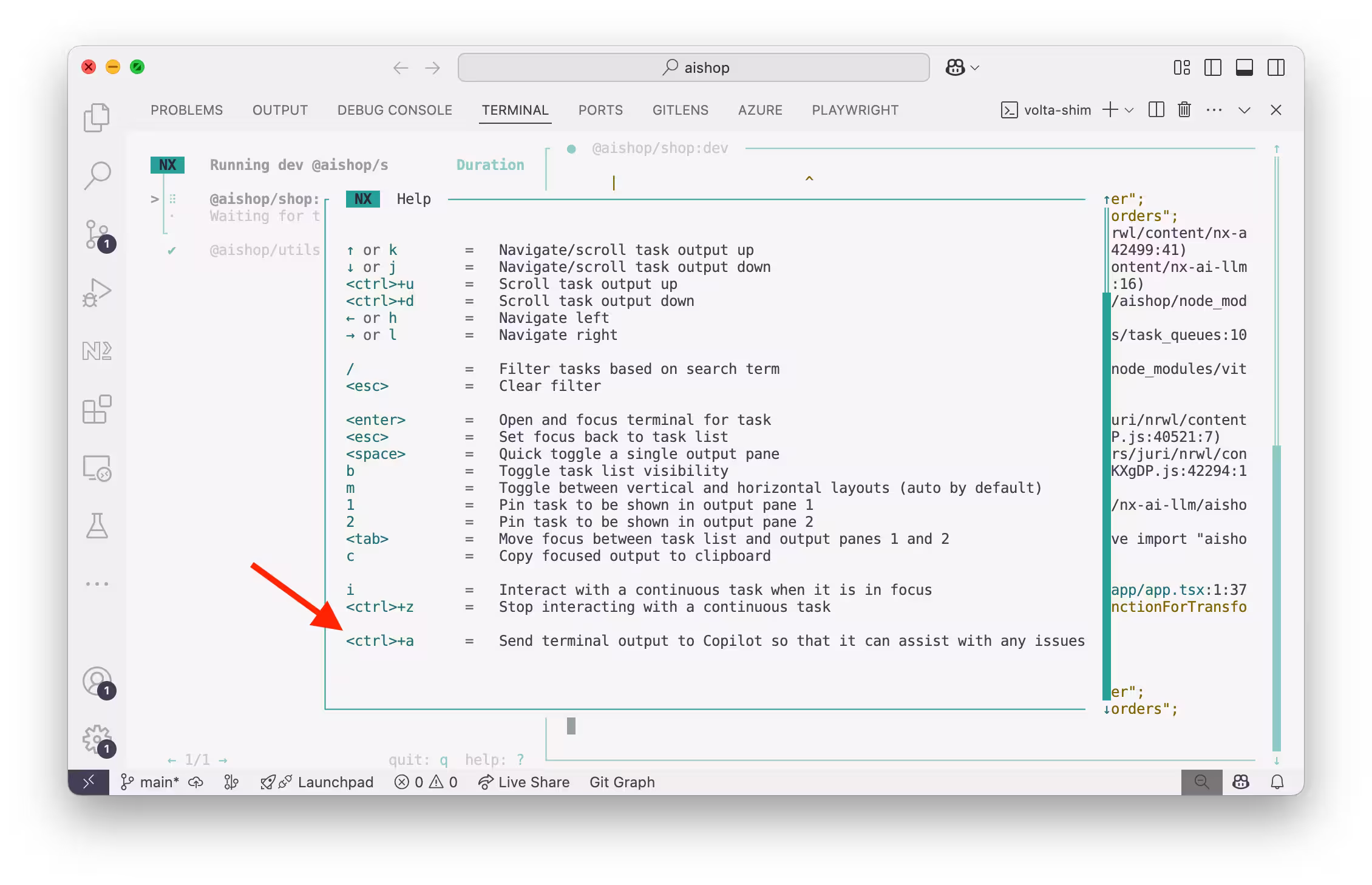1372x885 pixels.
Task: Click the terminal vertical scrollbar thumb
Action: click(x=1276, y=598)
